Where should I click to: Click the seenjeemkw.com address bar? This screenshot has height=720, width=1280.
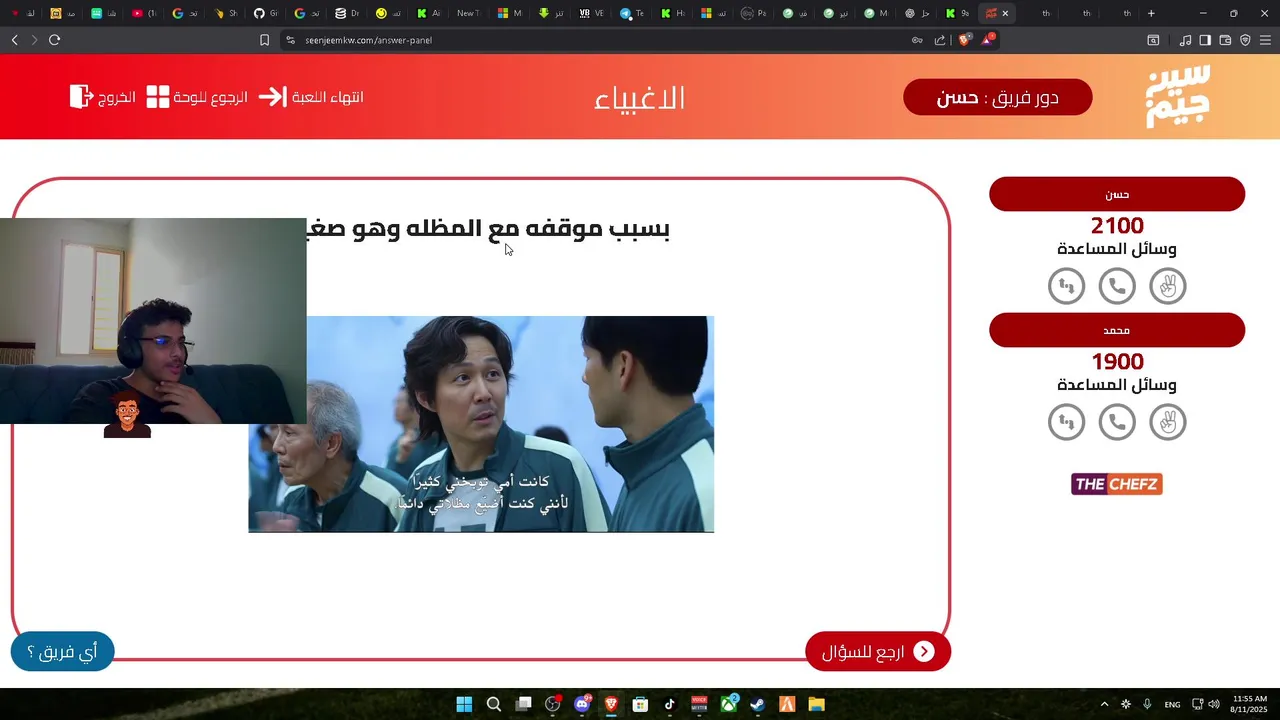coord(600,40)
